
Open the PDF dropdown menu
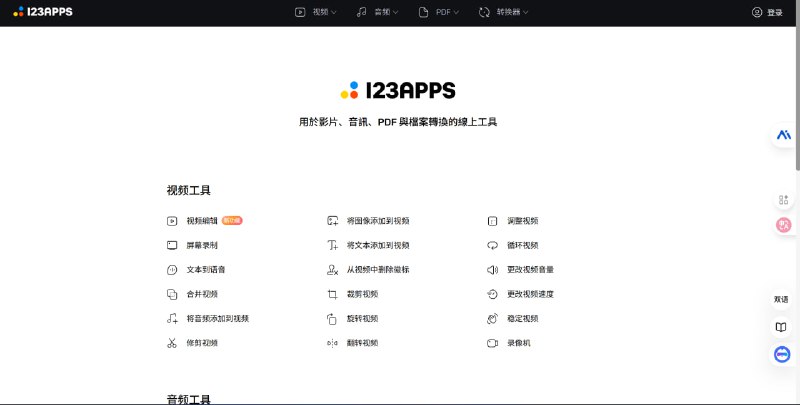coord(440,12)
